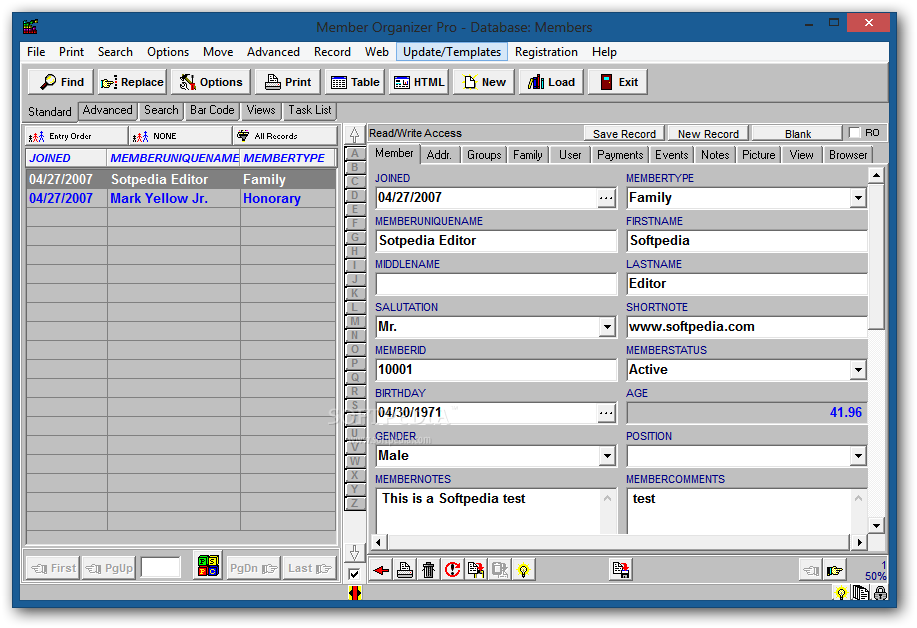Click the lightbulb icon in status bar
Image resolution: width=917 pixels, height=628 pixels.
[x=841, y=594]
